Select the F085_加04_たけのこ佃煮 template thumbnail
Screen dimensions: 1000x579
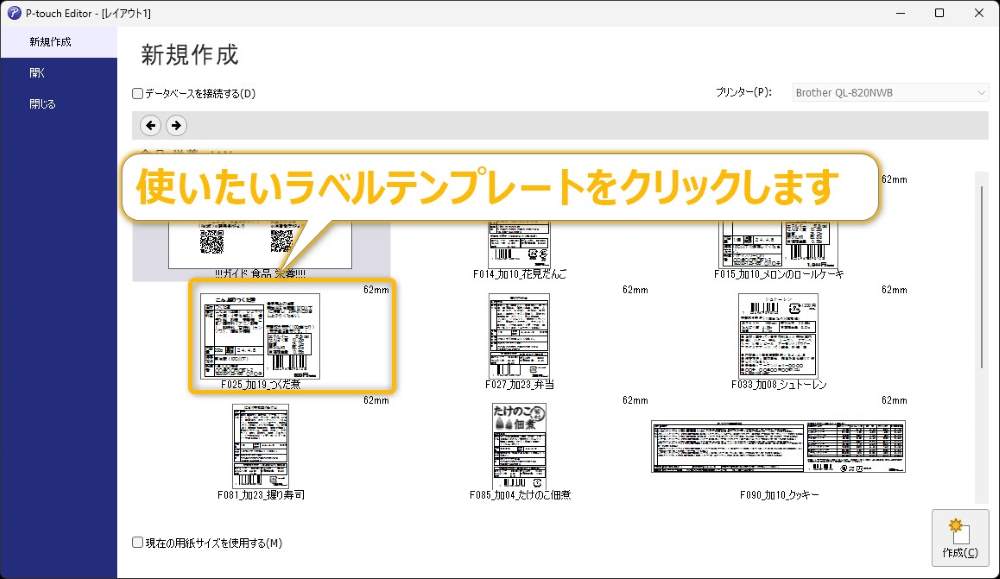[x=519, y=446]
